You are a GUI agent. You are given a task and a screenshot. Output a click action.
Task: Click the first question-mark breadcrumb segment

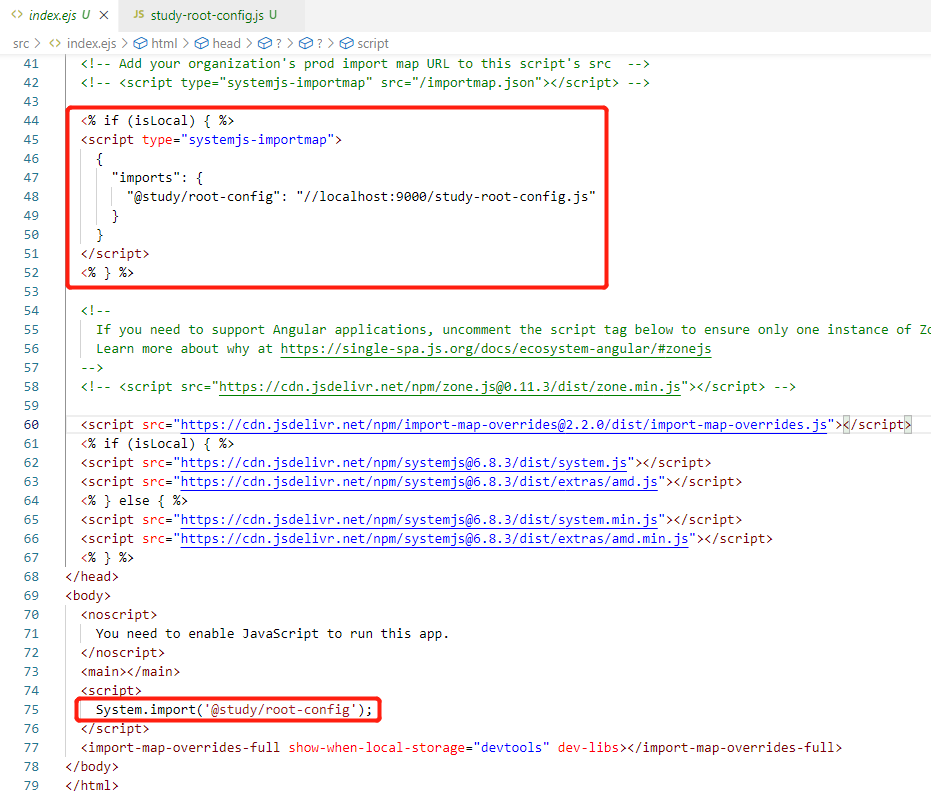click(278, 43)
